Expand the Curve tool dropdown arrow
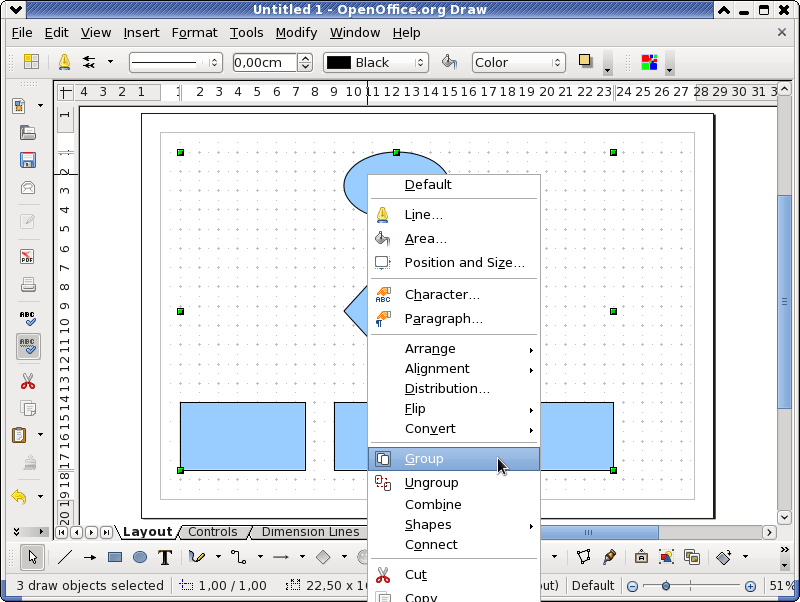The width and height of the screenshot is (800, 602). coord(218,557)
